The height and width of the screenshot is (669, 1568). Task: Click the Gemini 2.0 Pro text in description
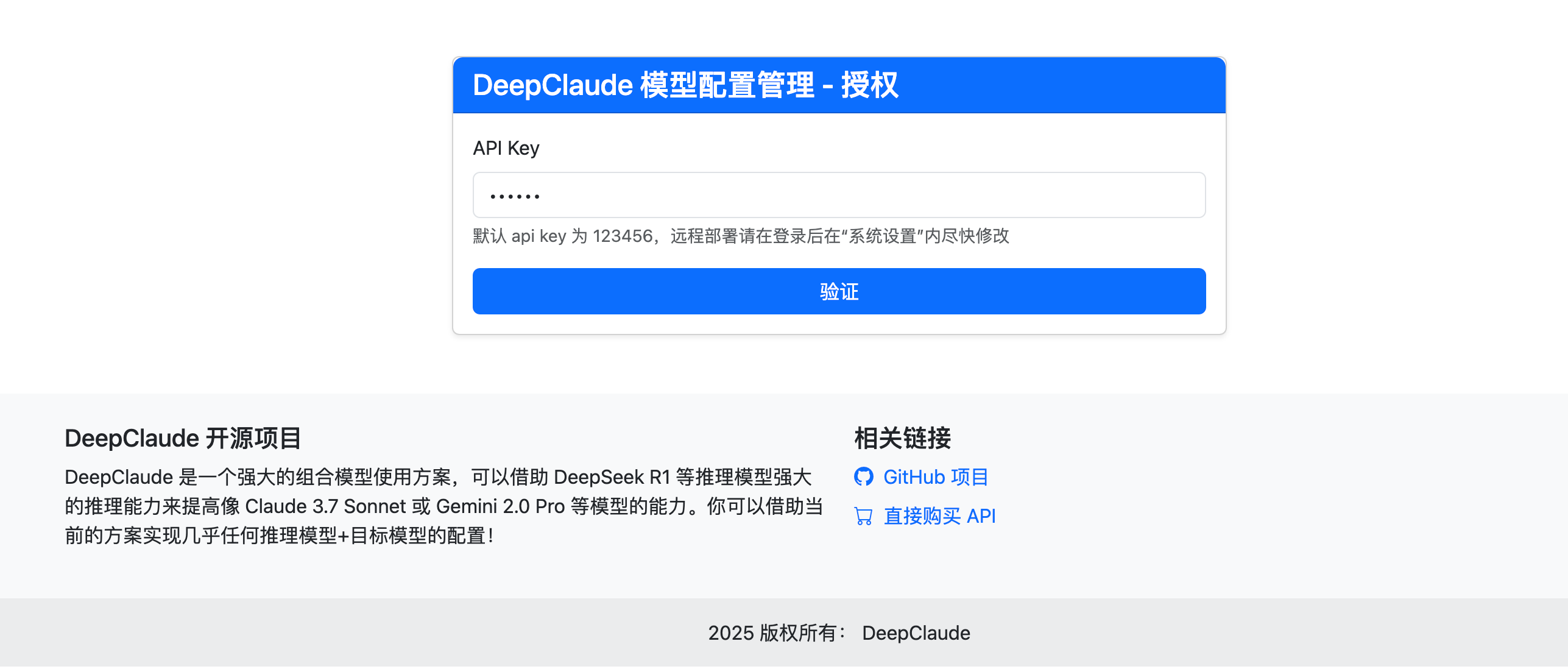tap(500, 506)
